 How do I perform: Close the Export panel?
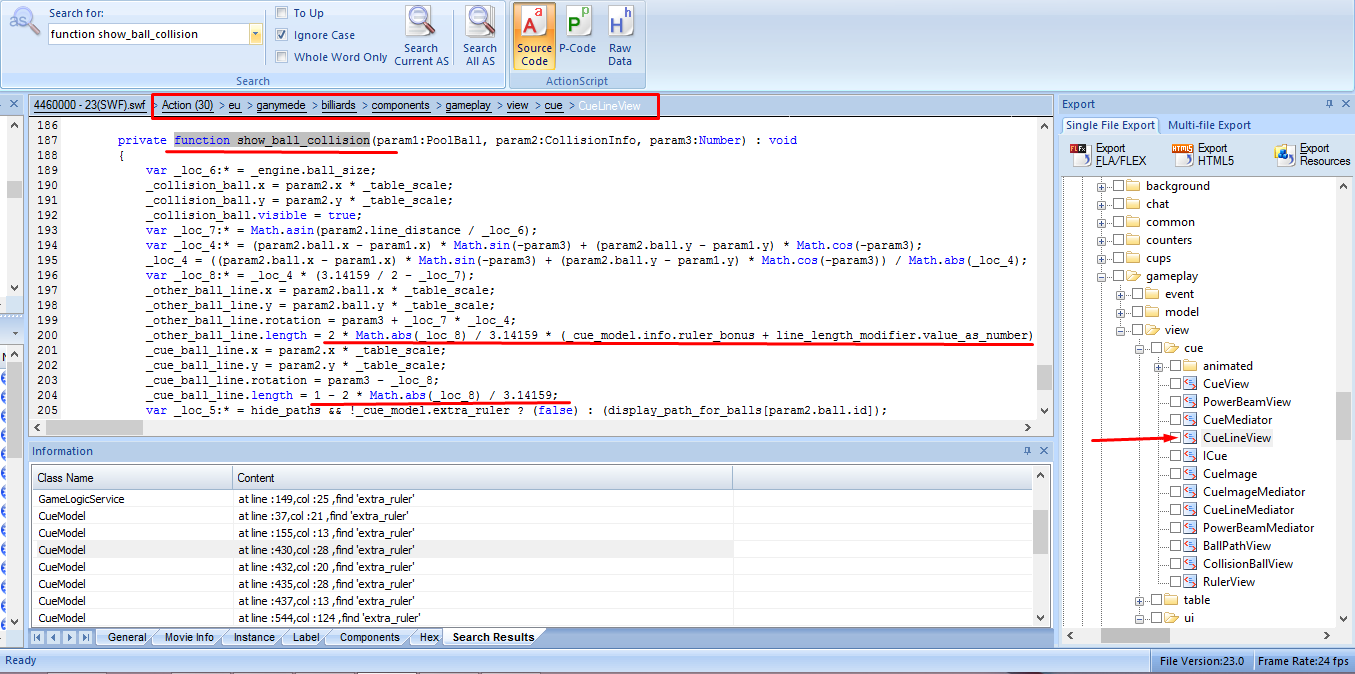pos(1344,104)
